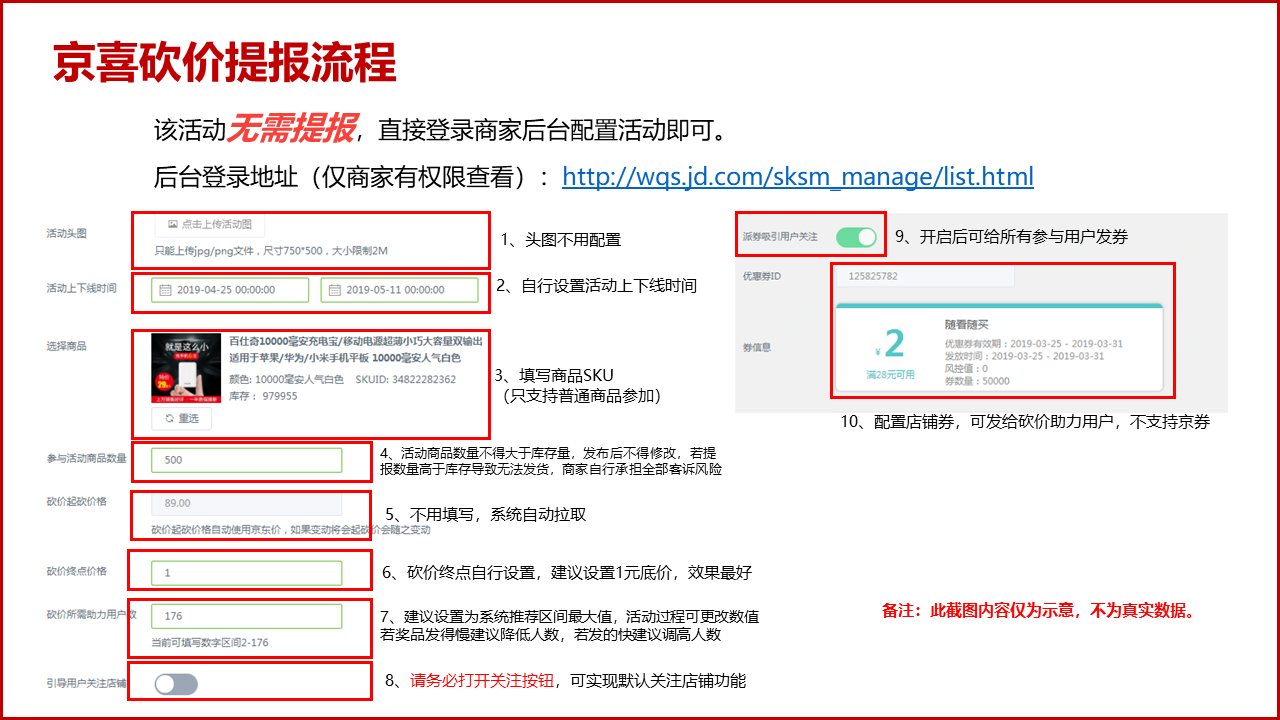This screenshot has height=720, width=1280.
Task: Click the SKUID 34822282362 text
Action: pyautogui.click(x=406, y=380)
